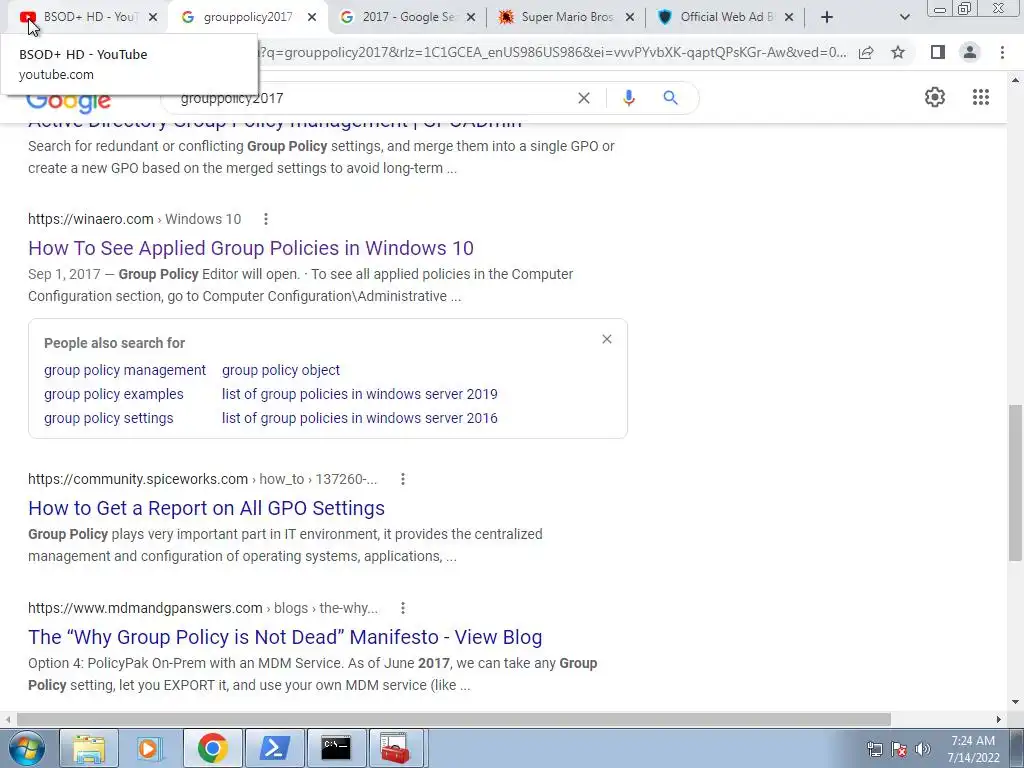
Task: Close the 2017 - Google Search tab
Action: coord(471,18)
